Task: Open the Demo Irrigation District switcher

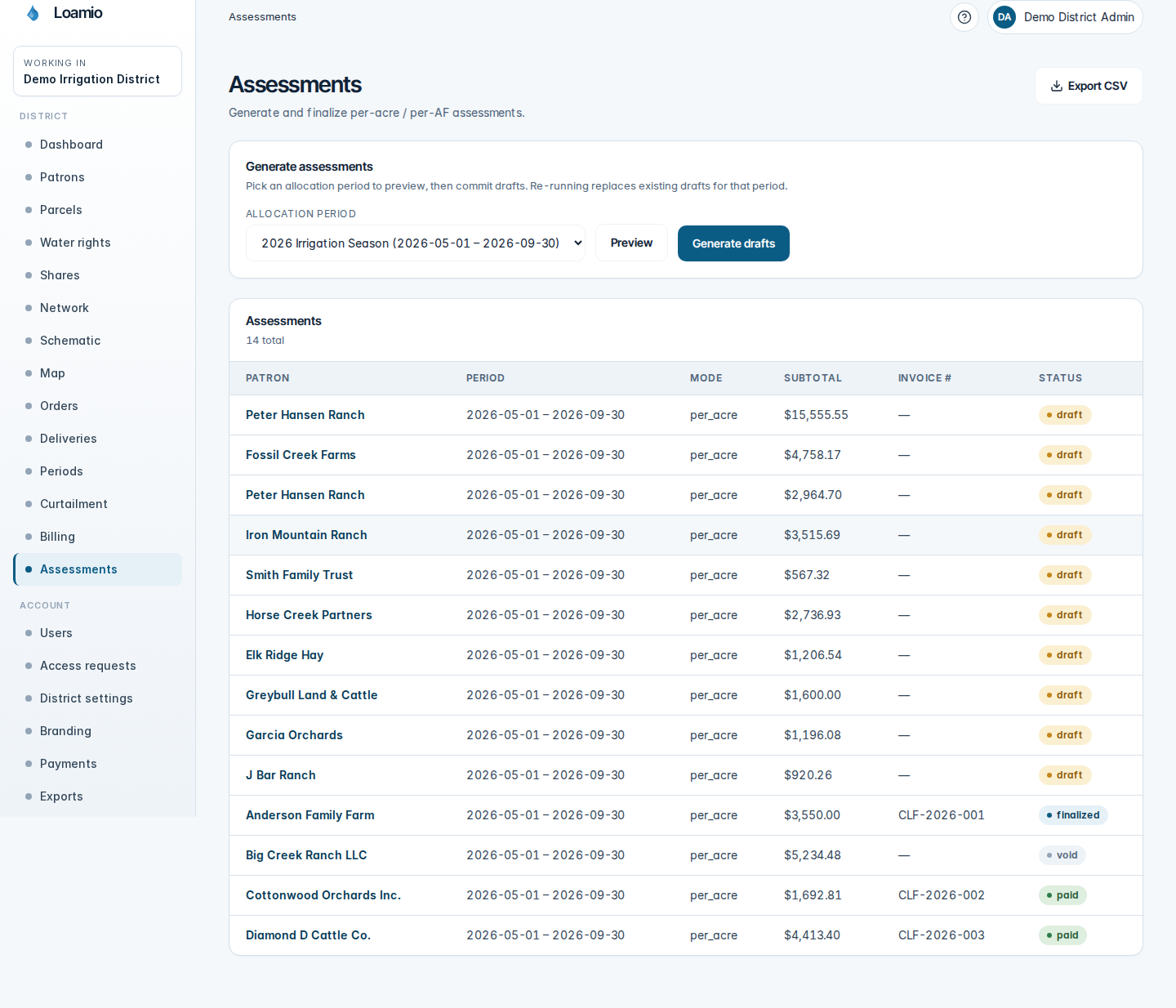Action: [97, 71]
